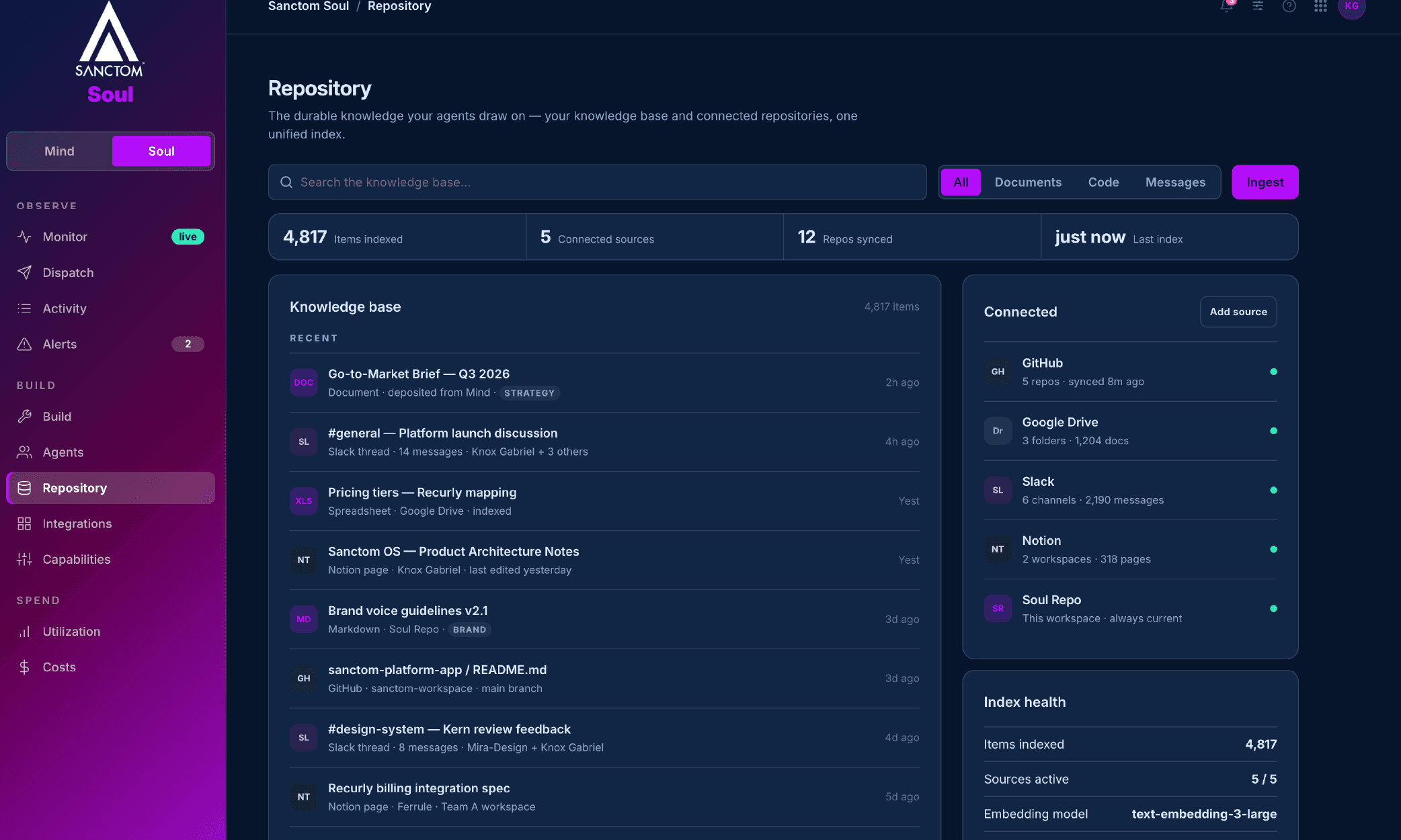The image size is (1401, 840).
Task: Open Capabilities page
Action: point(111,559)
